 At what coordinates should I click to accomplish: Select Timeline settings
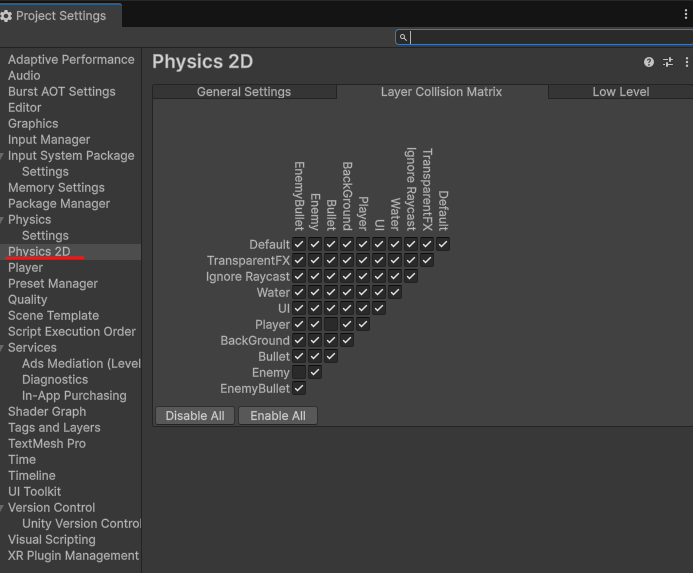click(x=32, y=476)
